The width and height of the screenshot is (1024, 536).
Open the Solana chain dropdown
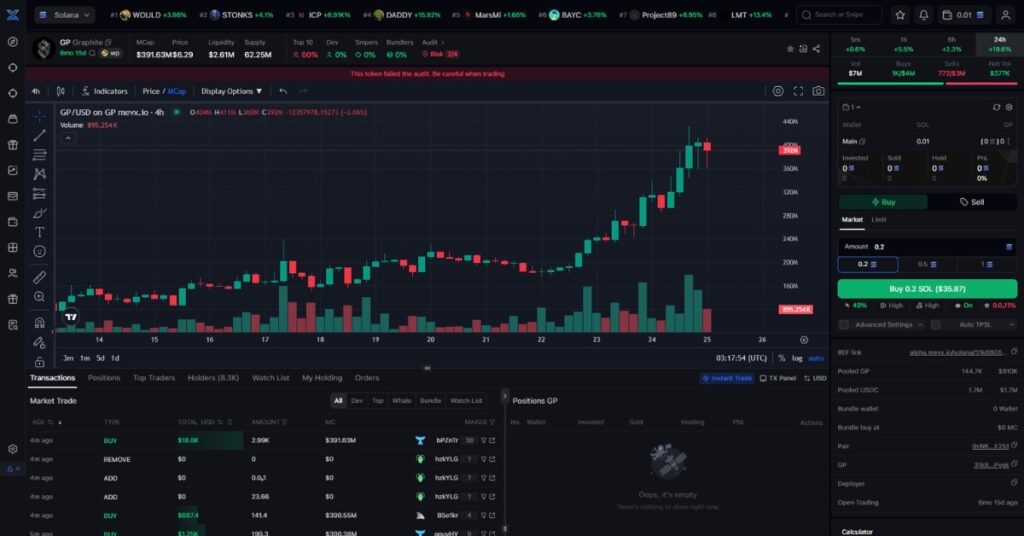(x=64, y=14)
